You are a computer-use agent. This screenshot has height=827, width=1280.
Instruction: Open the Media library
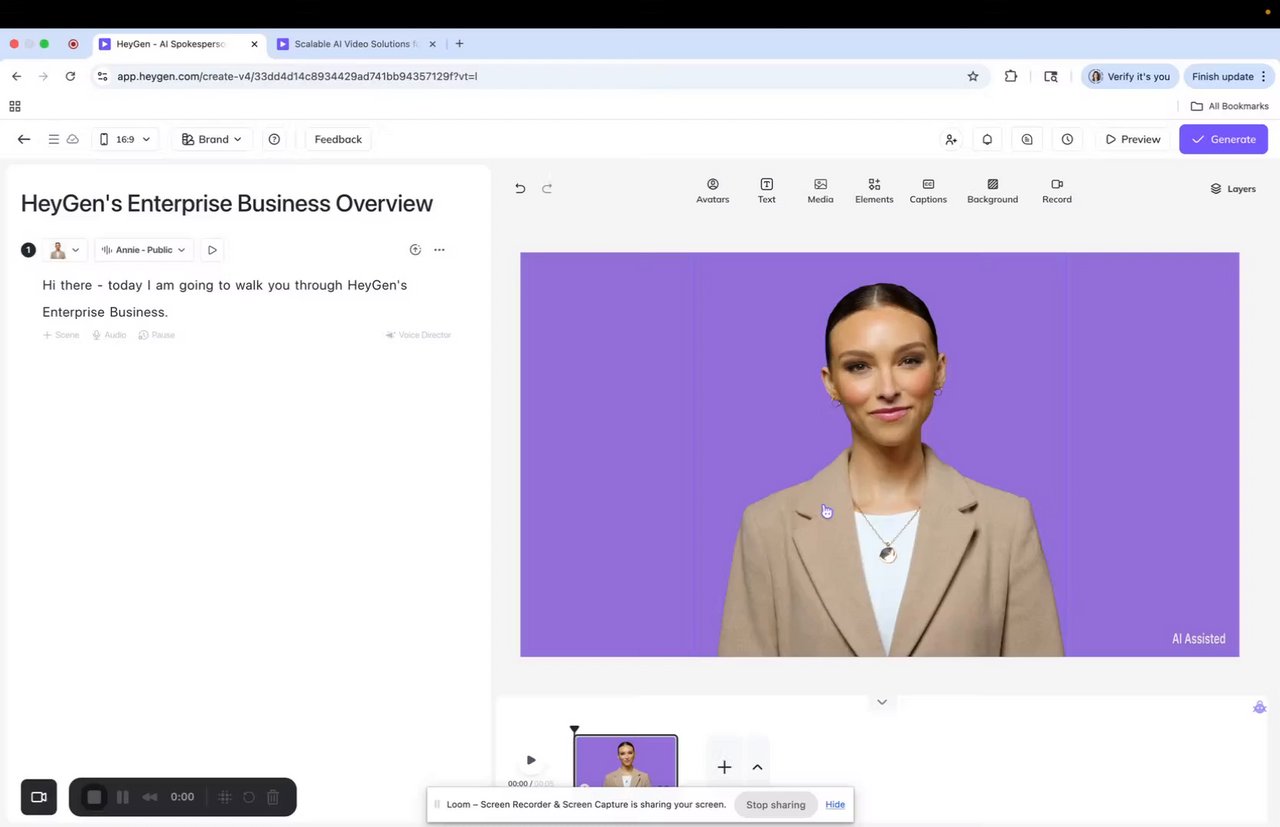coord(820,191)
